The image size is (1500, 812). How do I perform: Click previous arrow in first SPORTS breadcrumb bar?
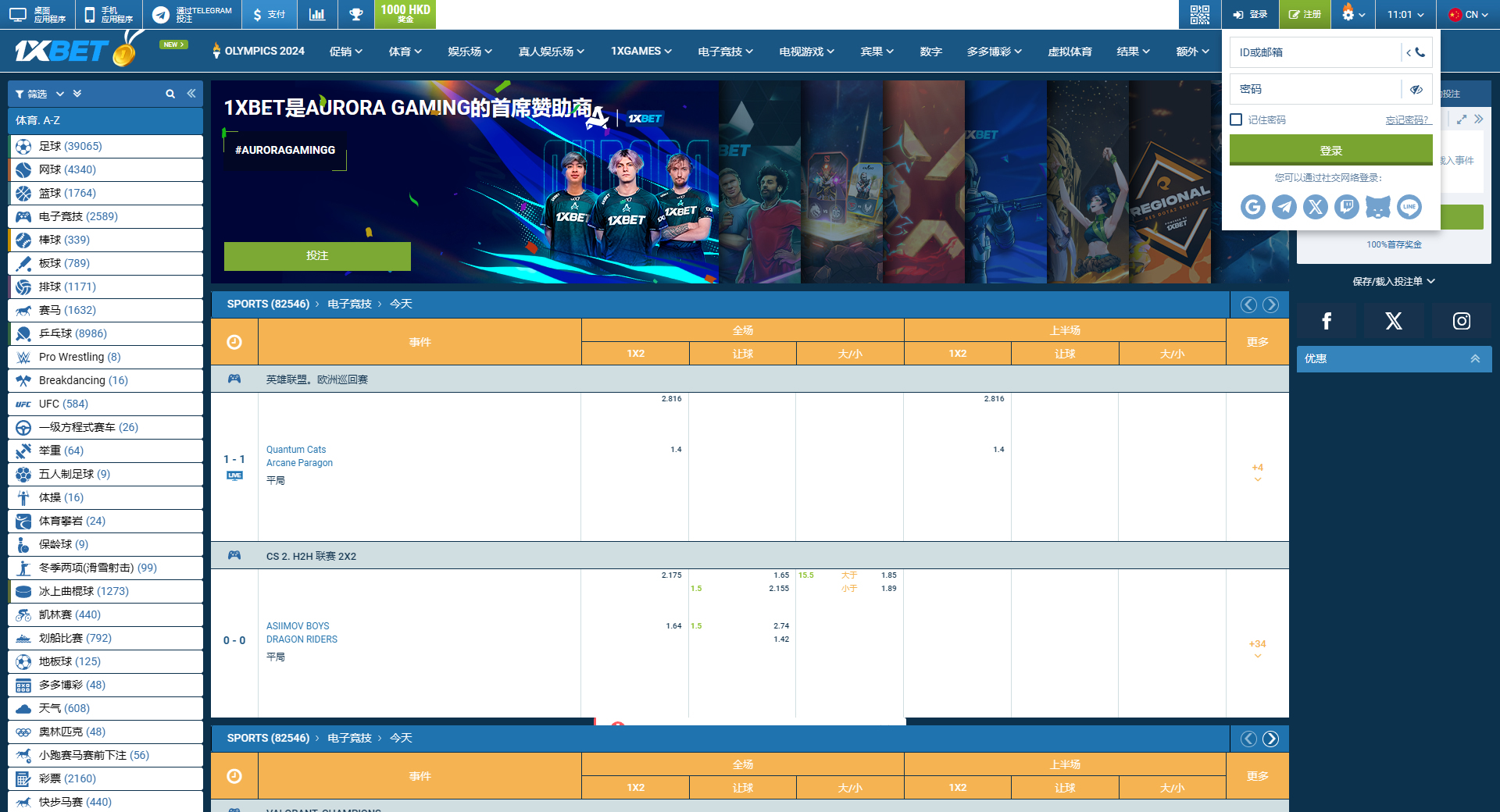[1249, 304]
